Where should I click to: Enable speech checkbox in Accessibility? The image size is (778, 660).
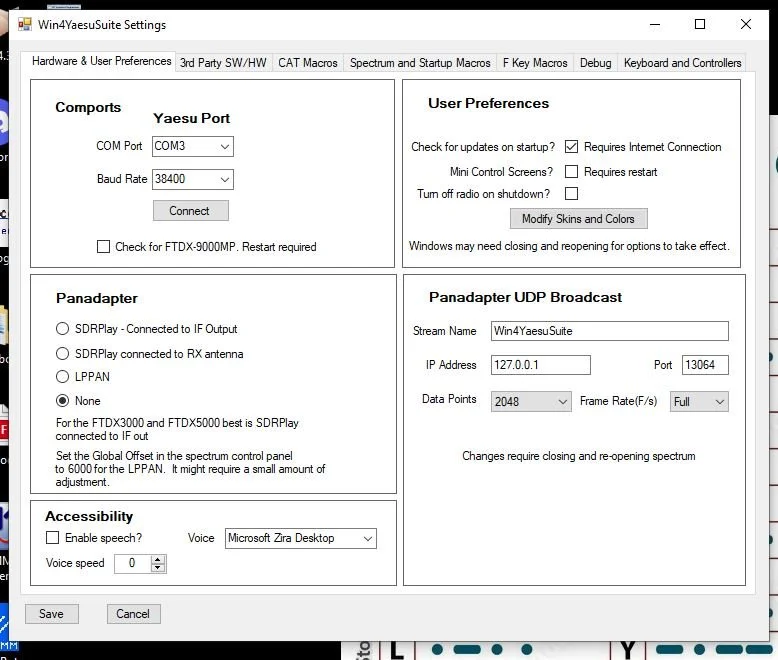[x=53, y=537]
